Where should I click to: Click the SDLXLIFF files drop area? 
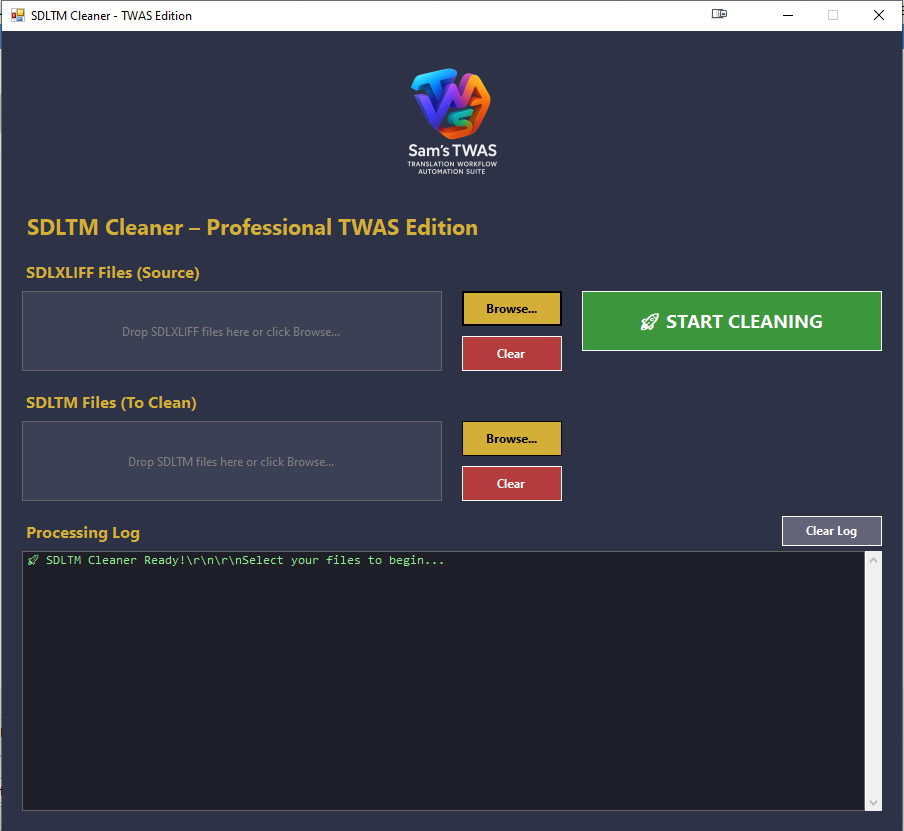pyautogui.click(x=232, y=331)
